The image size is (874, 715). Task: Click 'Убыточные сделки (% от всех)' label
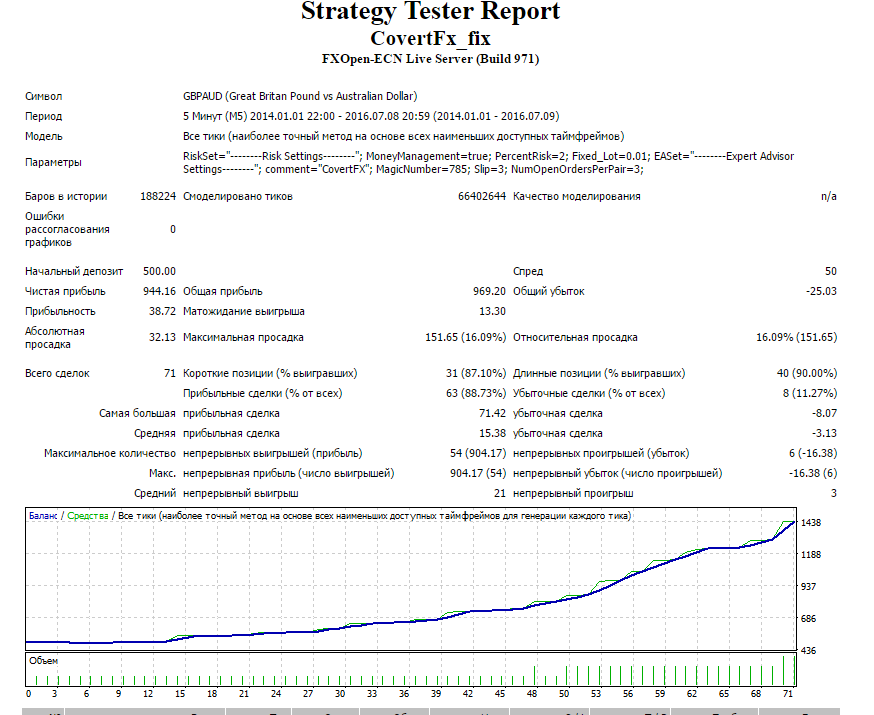(x=589, y=393)
